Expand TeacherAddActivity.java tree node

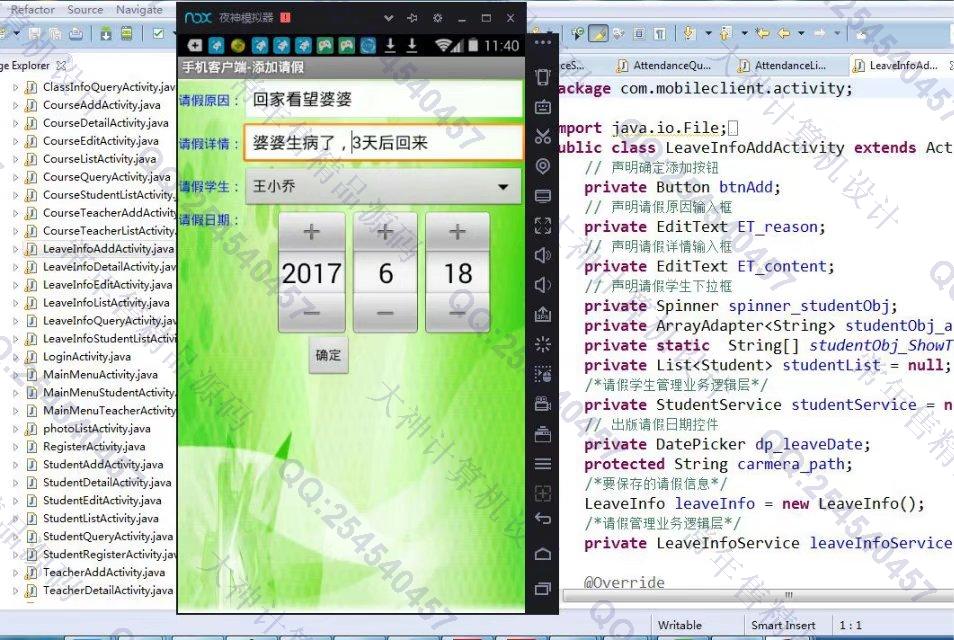click(x=15, y=572)
